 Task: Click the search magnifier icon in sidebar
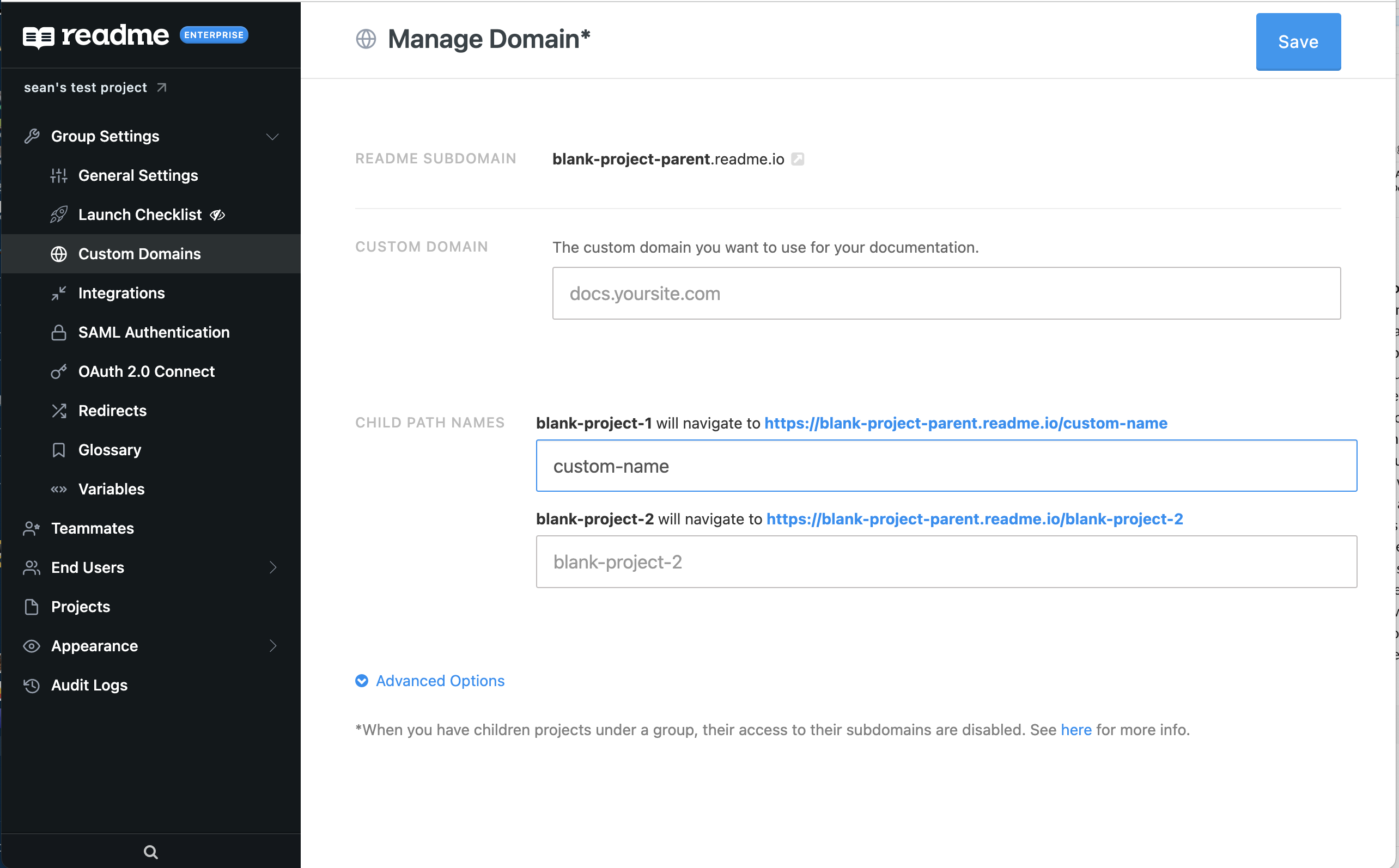tap(150, 851)
